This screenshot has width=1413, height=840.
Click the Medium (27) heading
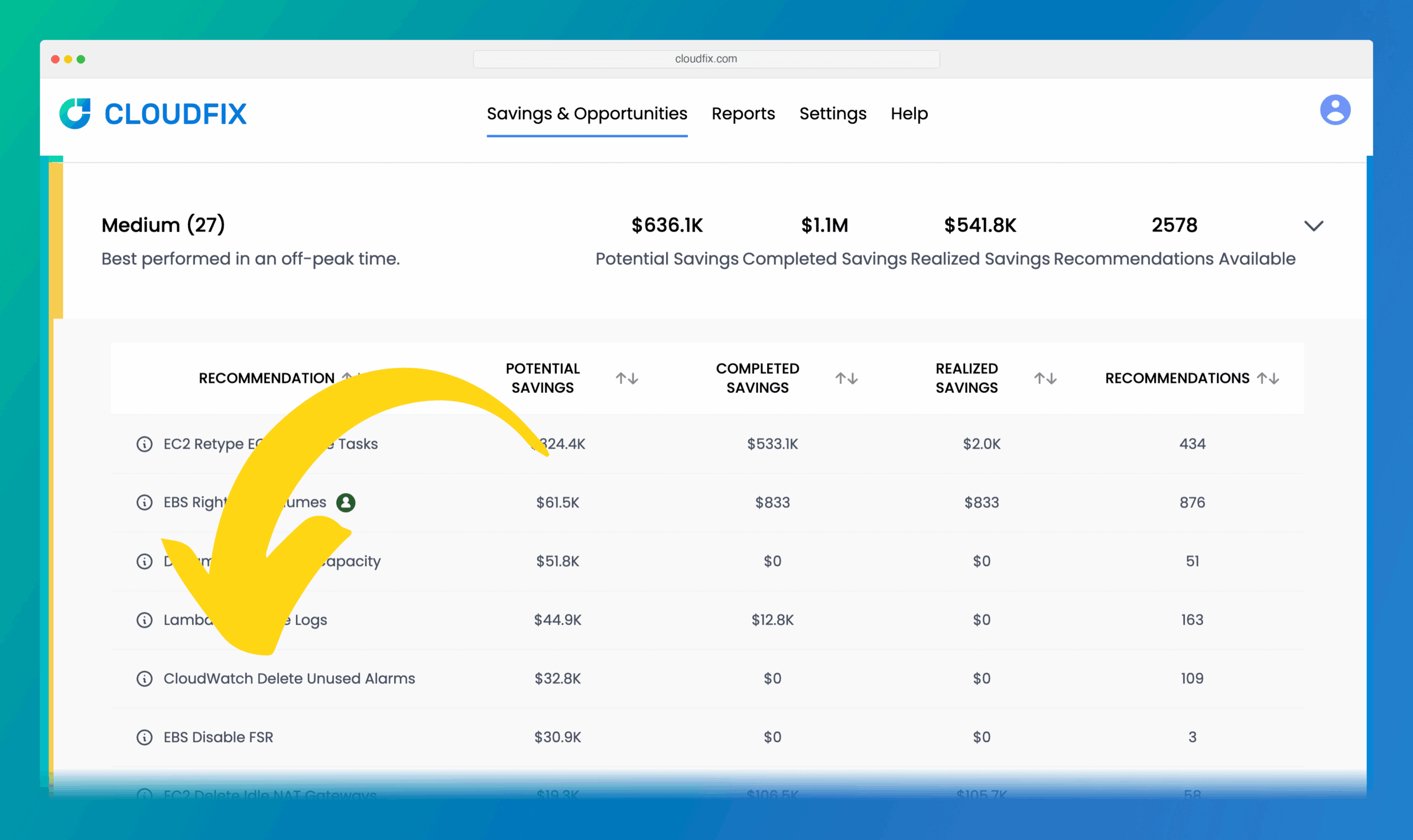[163, 225]
